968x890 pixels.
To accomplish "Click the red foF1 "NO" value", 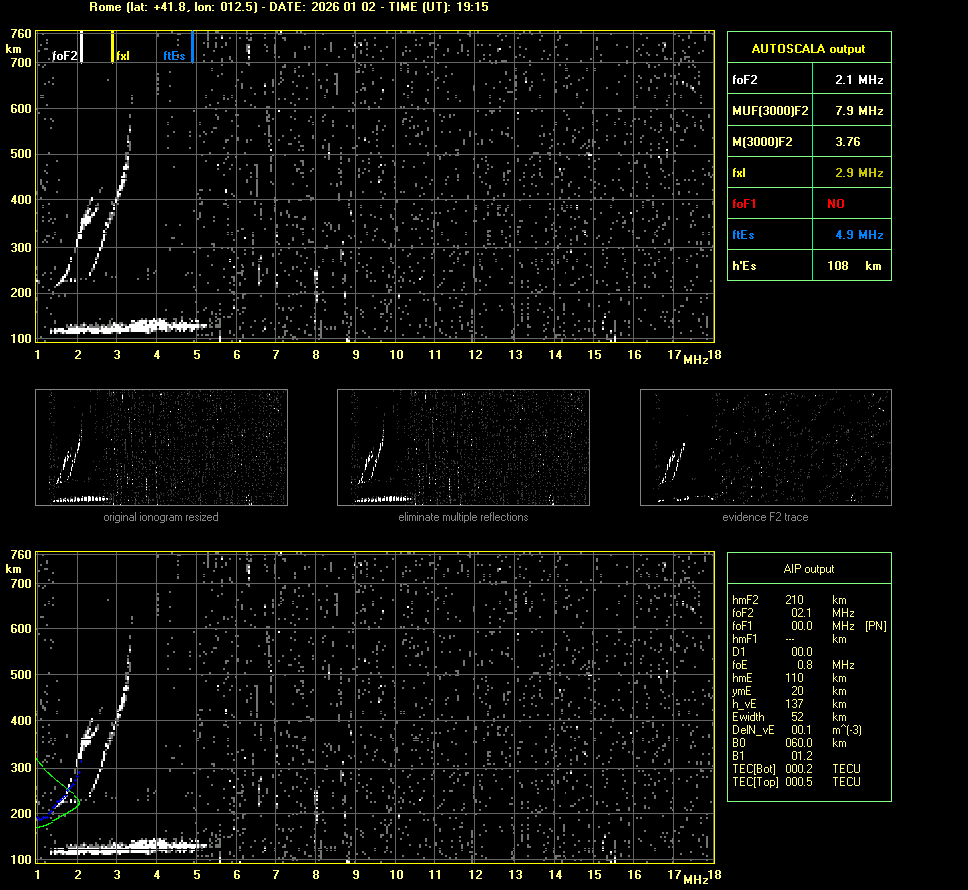I will coord(836,204).
